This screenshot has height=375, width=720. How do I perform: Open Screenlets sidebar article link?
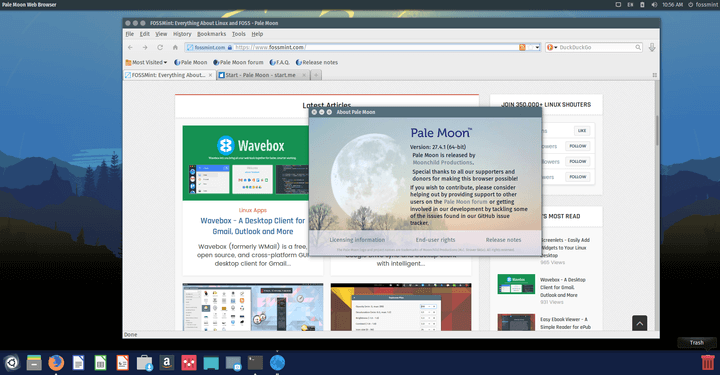pyautogui.click(x=565, y=248)
